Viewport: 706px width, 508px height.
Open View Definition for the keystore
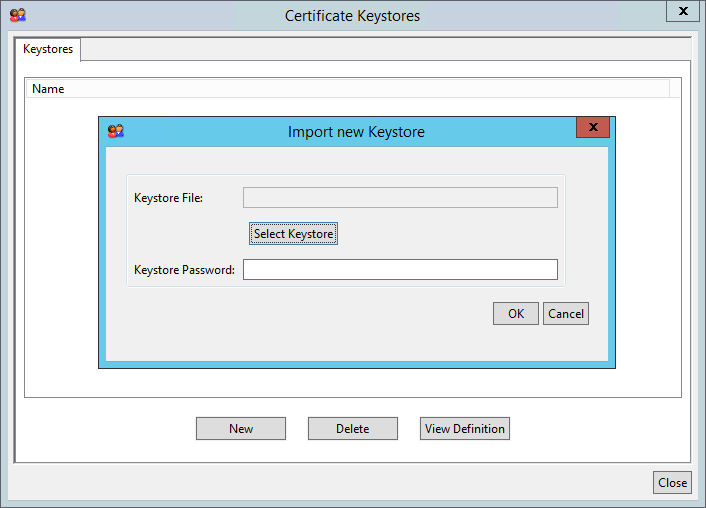pyautogui.click(x=465, y=429)
